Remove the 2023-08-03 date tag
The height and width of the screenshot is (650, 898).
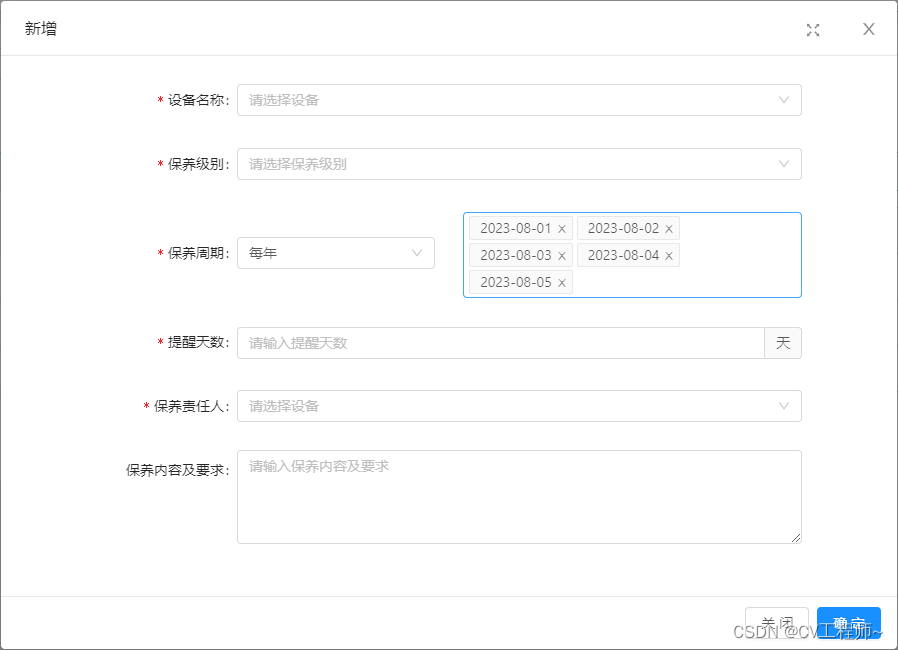tap(562, 256)
